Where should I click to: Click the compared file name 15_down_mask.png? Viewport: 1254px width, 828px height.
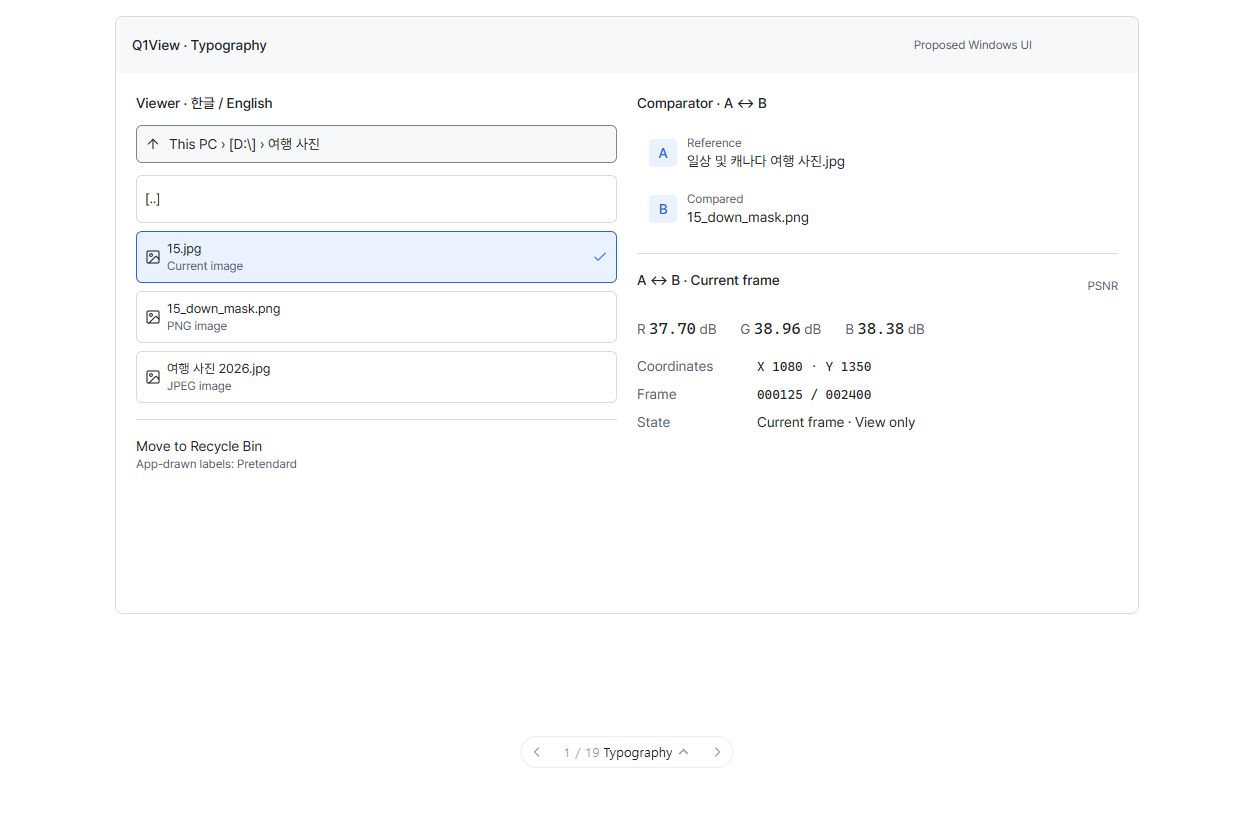click(x=748, y=217)
